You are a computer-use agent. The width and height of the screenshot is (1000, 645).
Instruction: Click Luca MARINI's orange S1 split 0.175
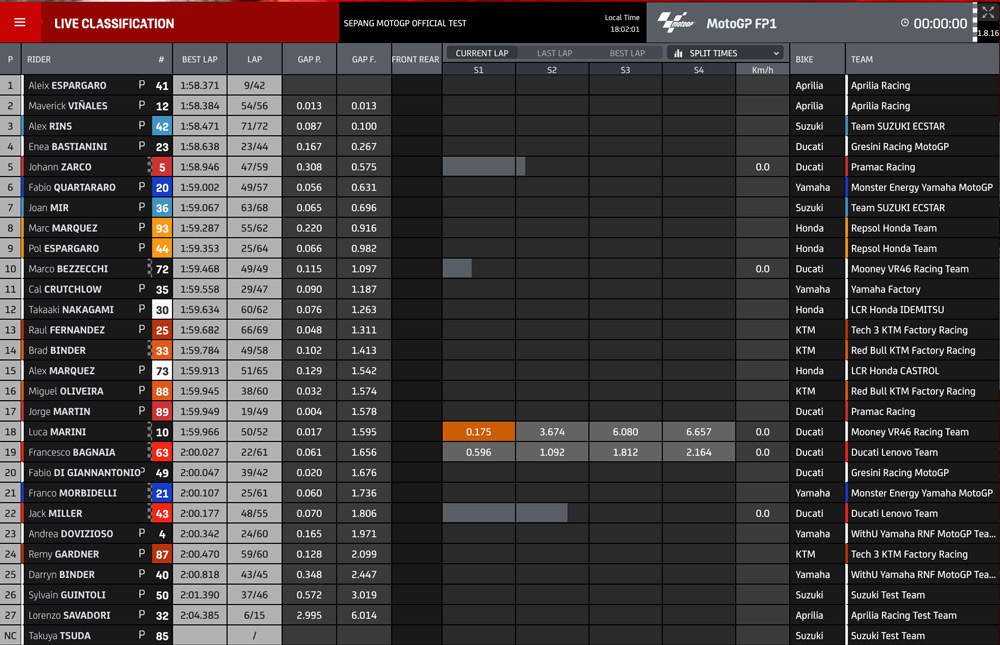point(478,432)
